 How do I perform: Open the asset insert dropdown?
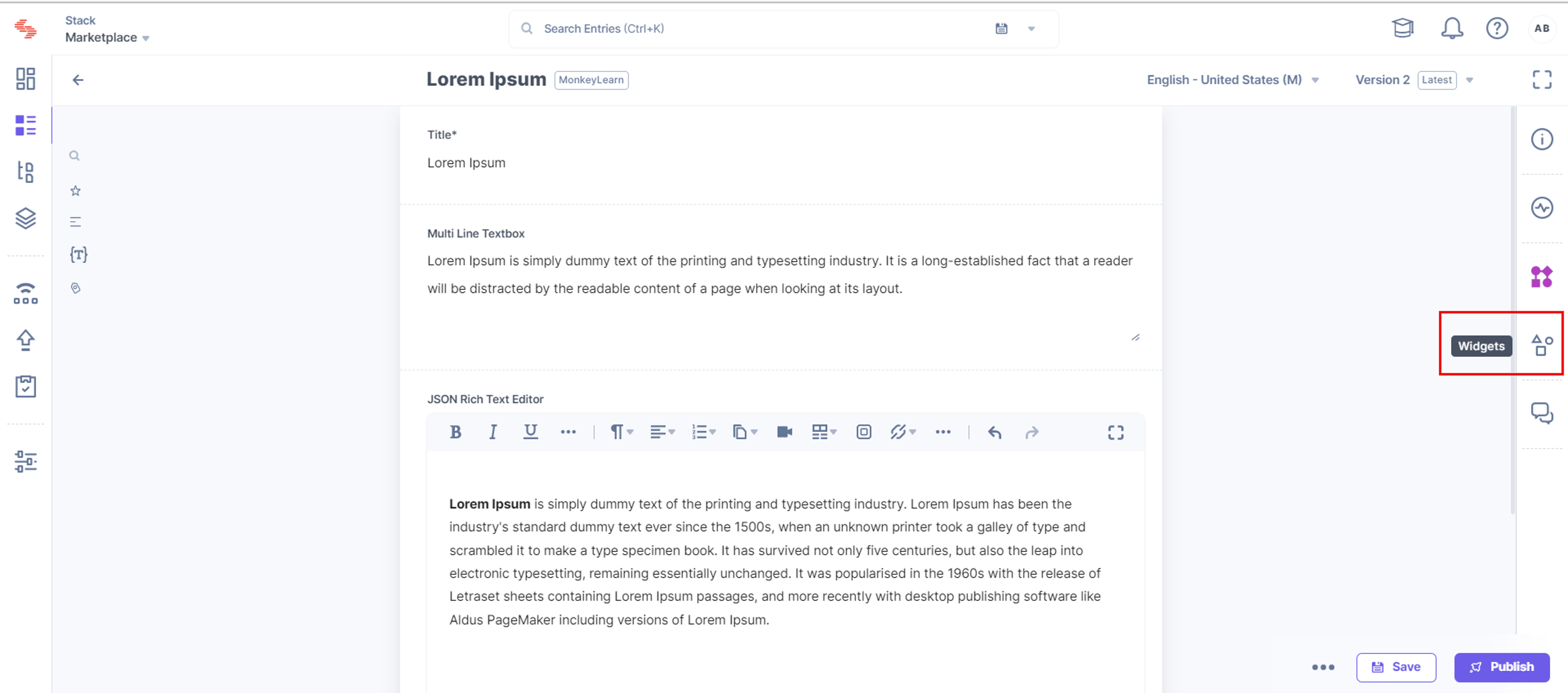[x=744, y=432]
